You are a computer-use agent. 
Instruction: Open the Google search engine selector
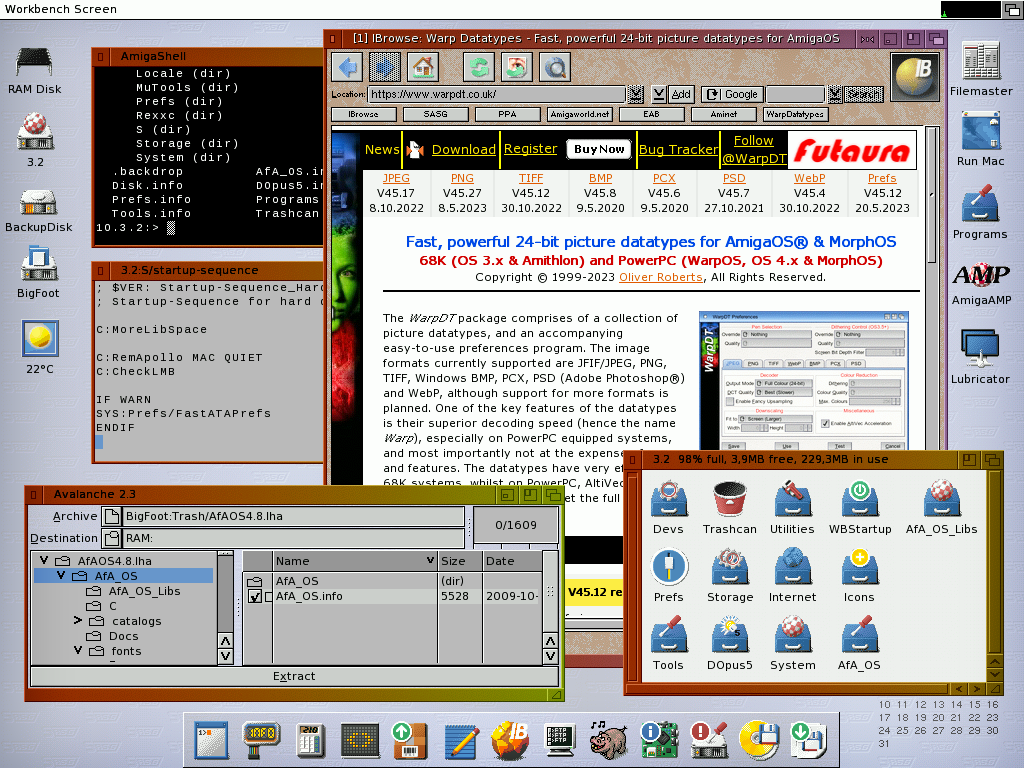(x=731, y=95)
